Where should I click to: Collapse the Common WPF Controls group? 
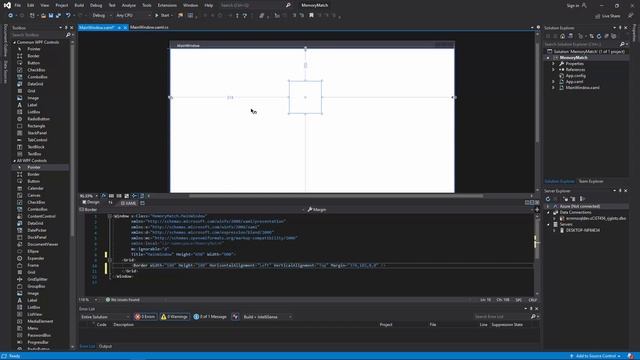coord(15,42)
